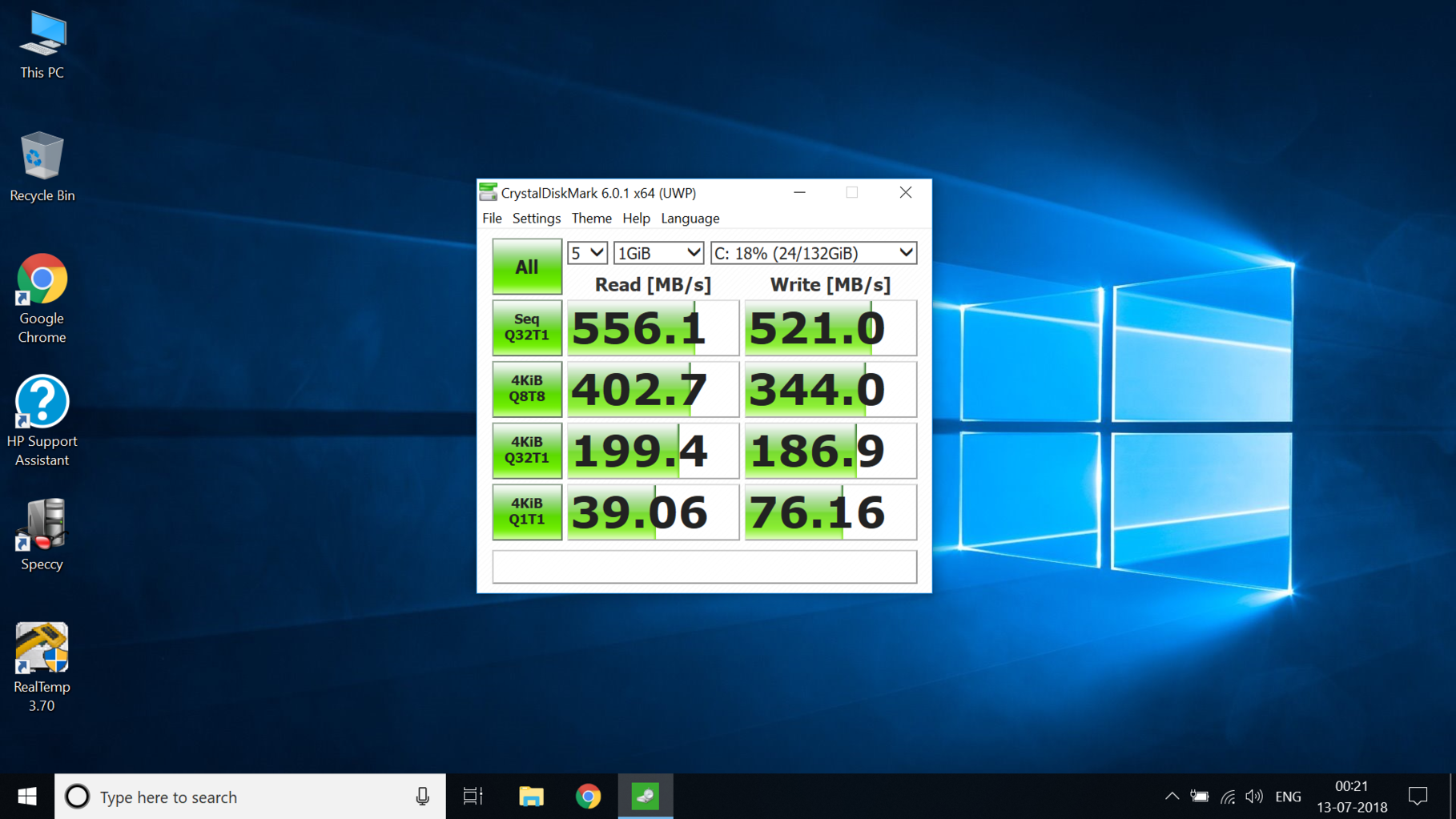This screenshot has width=1456, height=819.
Task: Click the battery tray icon
Action: (1199, 797)
